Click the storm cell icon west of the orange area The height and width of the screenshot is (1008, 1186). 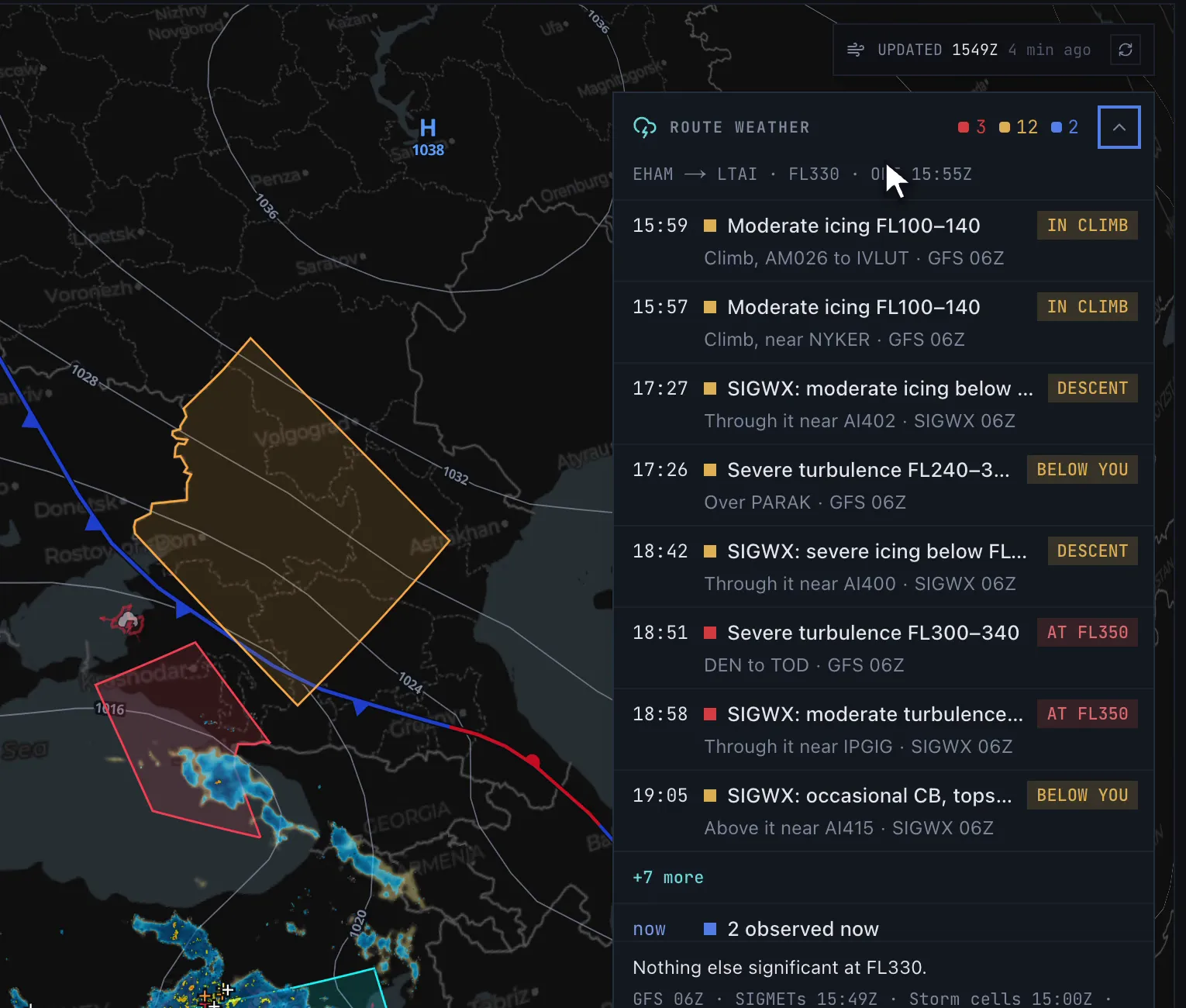pyautogui.click(x=128, y=620)
